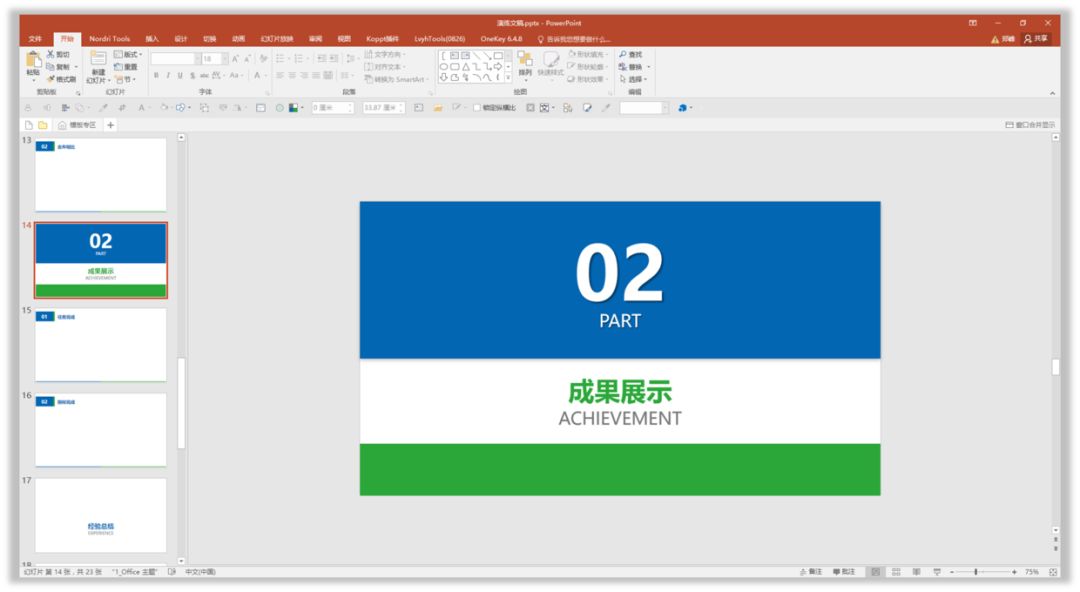Start Slide Show view icon
Viewport: 1080px width, 592px height.
coord(937,572)
